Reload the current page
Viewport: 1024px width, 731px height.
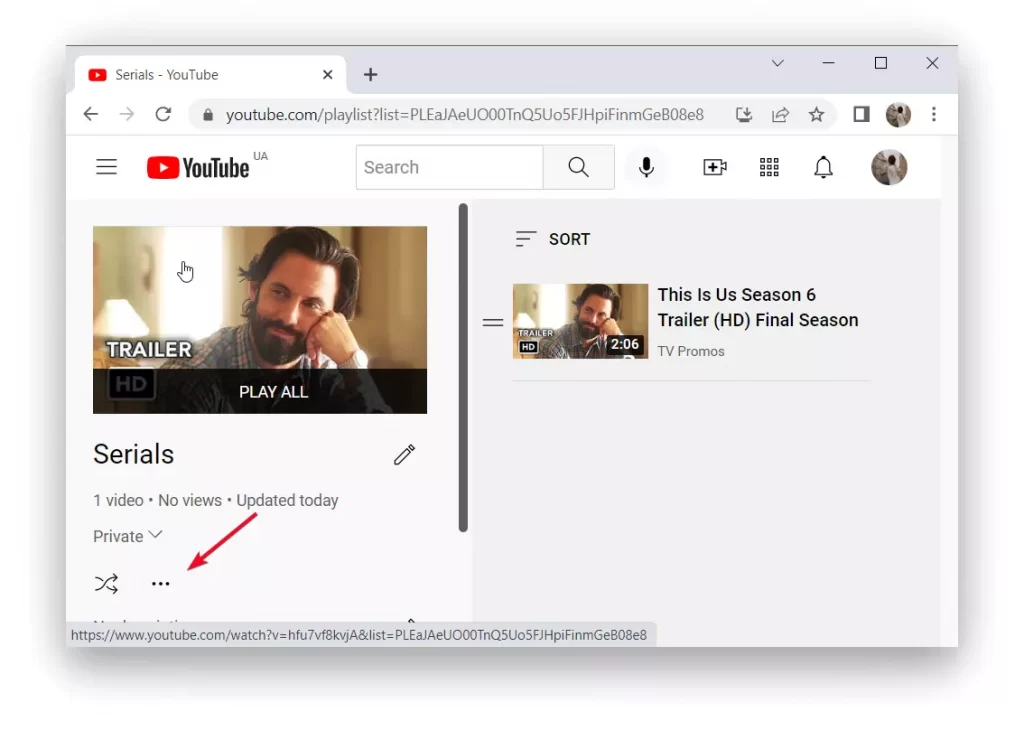(x=163, y=114)
